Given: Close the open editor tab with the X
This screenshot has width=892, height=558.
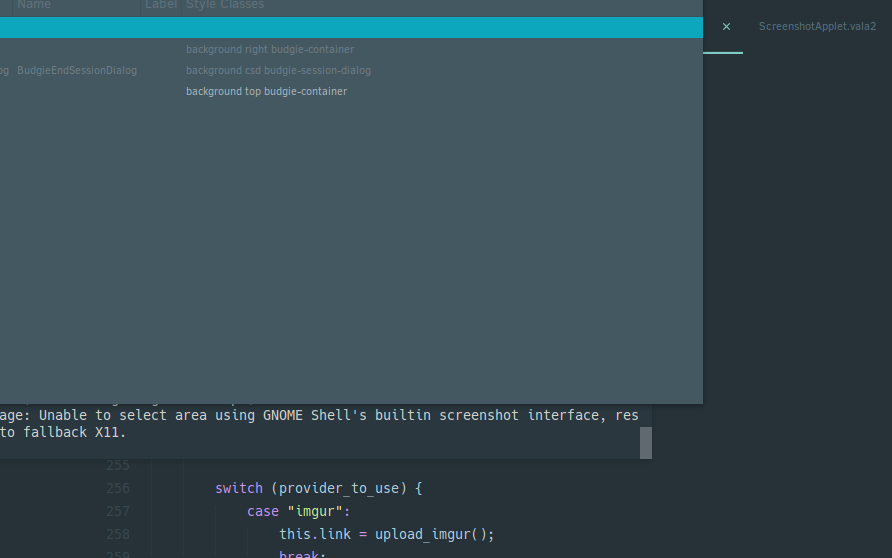Looking at the screenshot, I should tap(726, 27).
